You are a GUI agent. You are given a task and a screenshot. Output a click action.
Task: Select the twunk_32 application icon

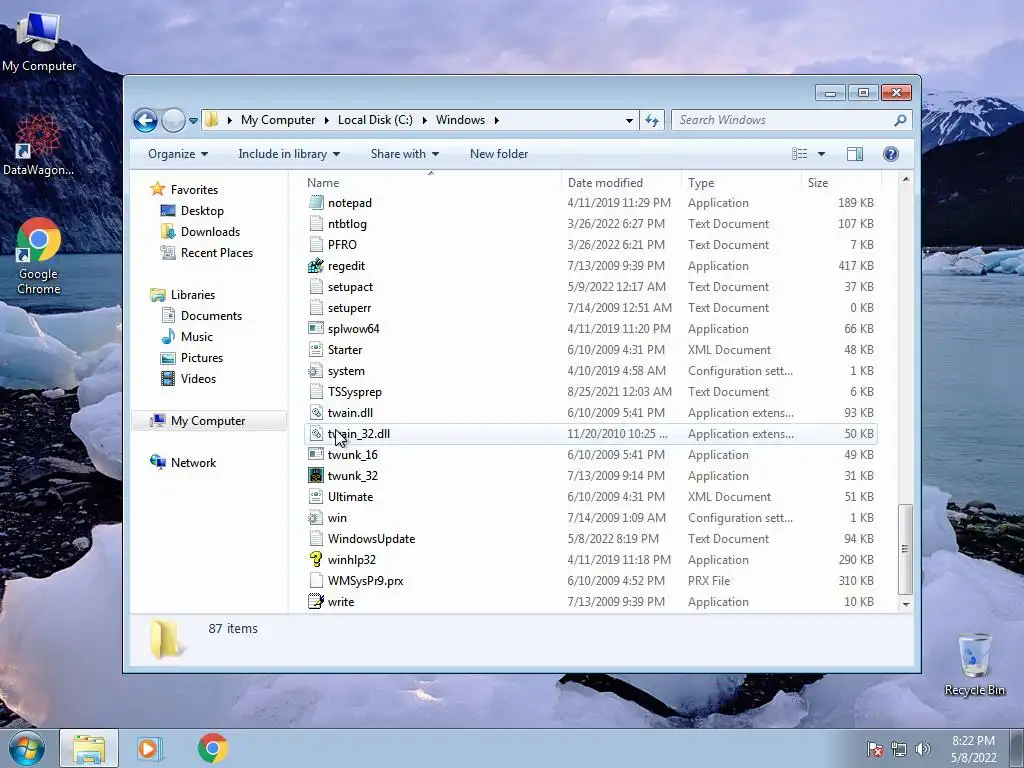coord(316,475)
